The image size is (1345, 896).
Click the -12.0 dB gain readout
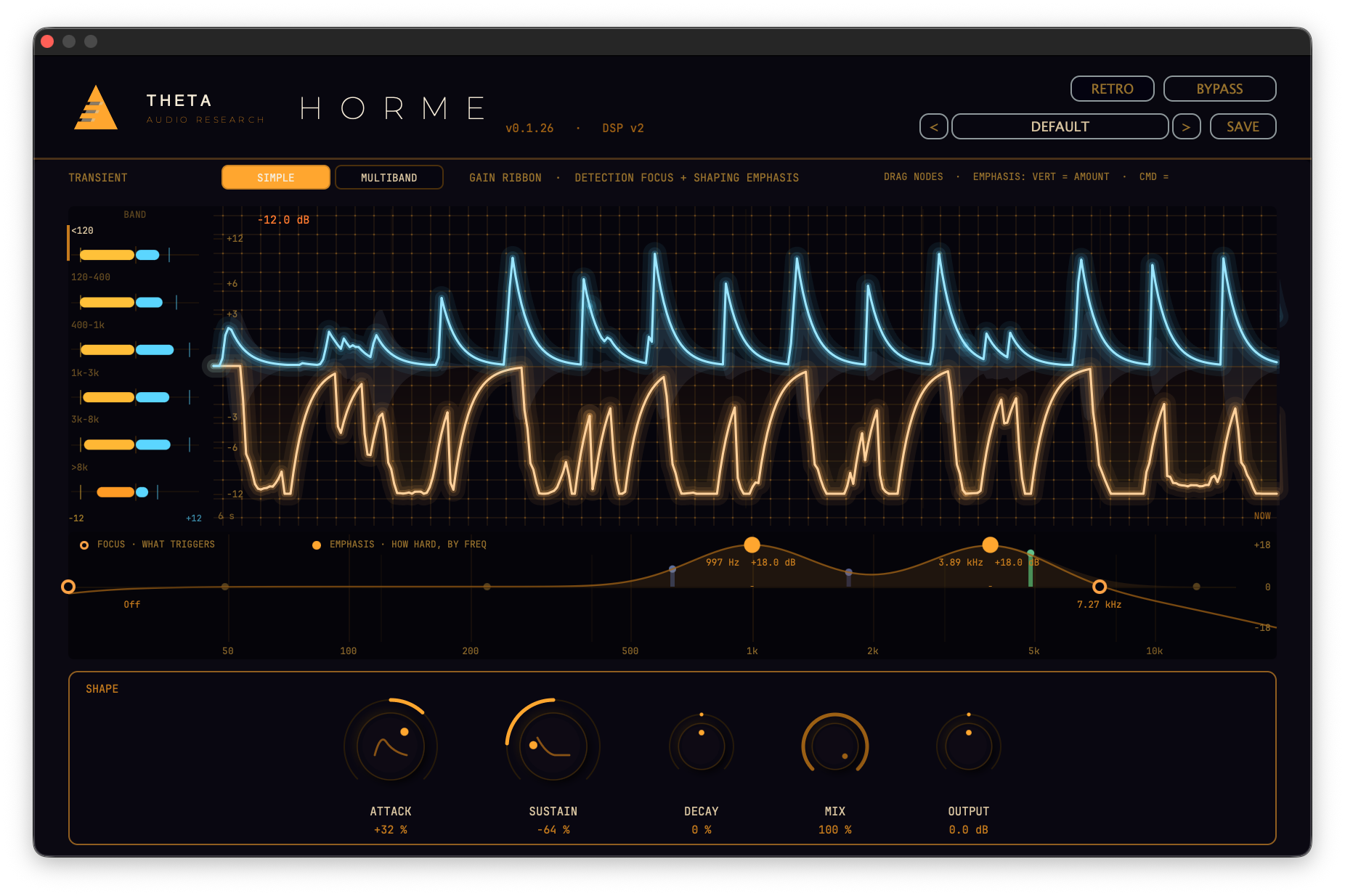(284, 220)
